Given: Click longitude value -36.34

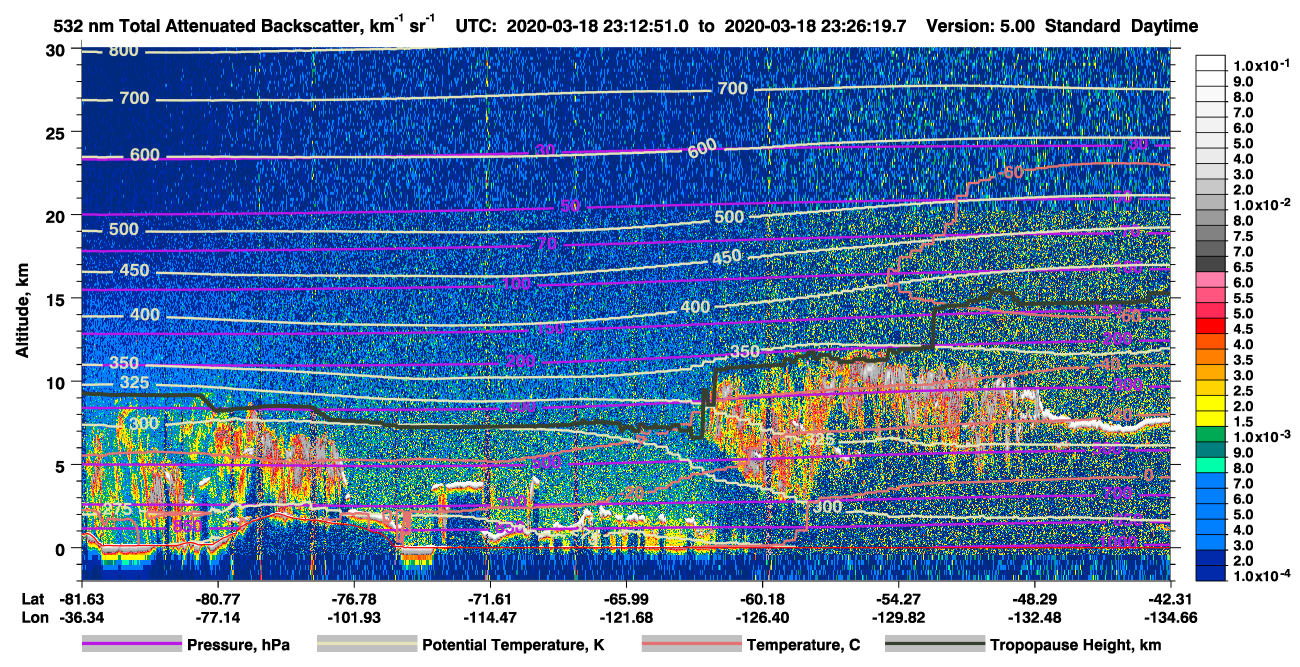Looking at the screenshot, I should pyautogui.click(x=80, y=616).
